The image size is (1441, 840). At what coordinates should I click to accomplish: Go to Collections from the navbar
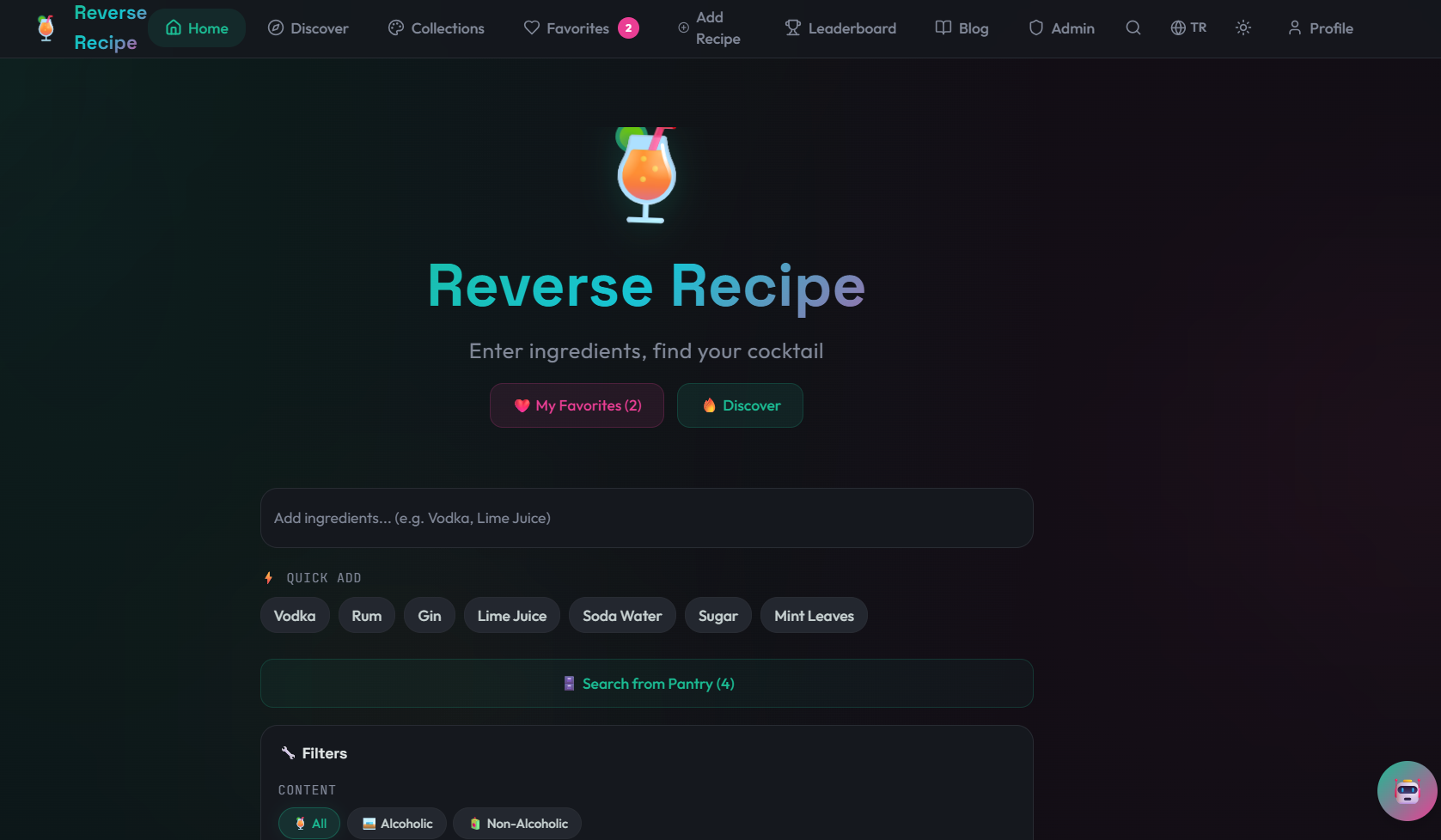[436, 27]
